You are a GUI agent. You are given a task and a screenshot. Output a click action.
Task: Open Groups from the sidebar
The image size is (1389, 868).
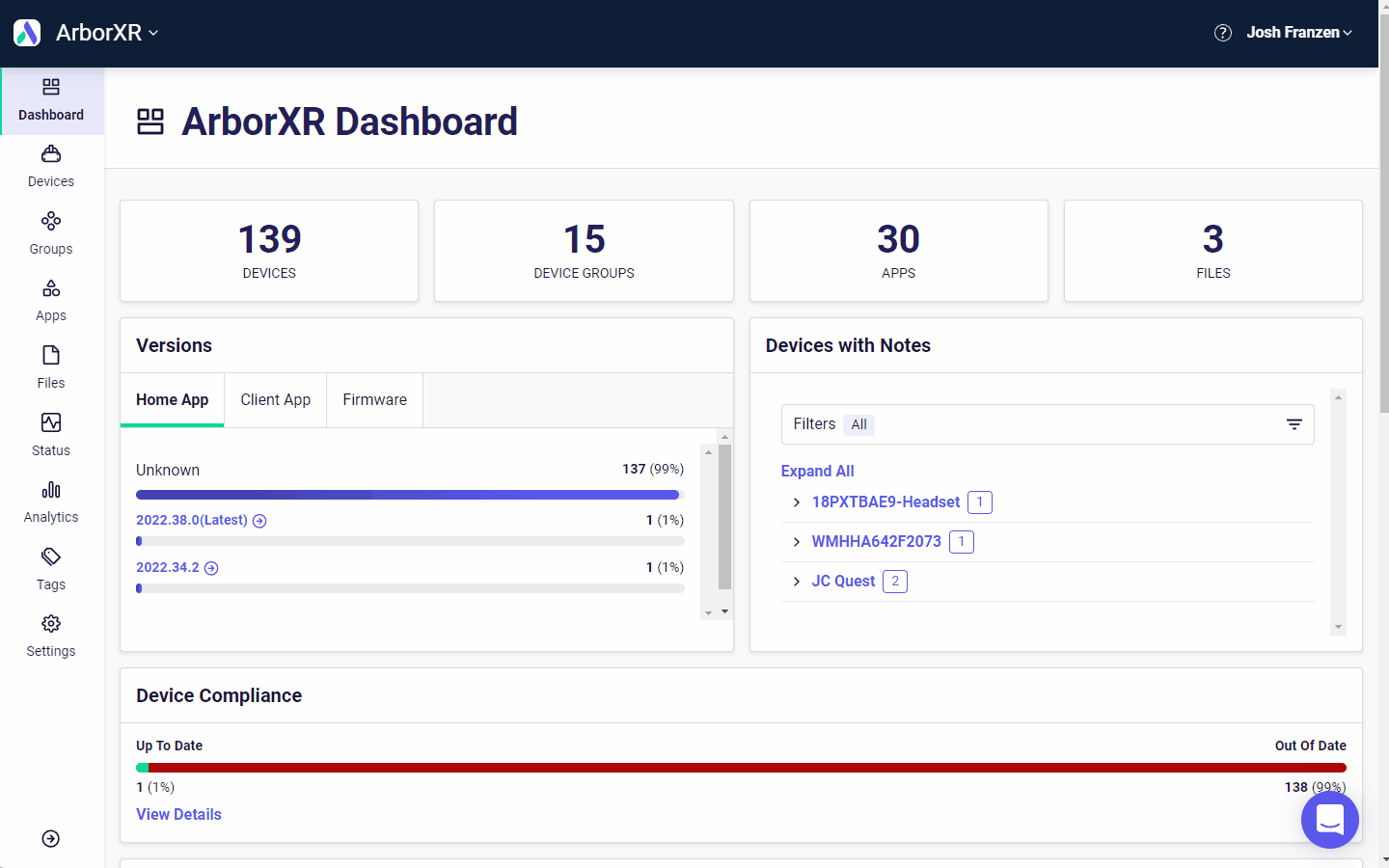click(51, 235)
